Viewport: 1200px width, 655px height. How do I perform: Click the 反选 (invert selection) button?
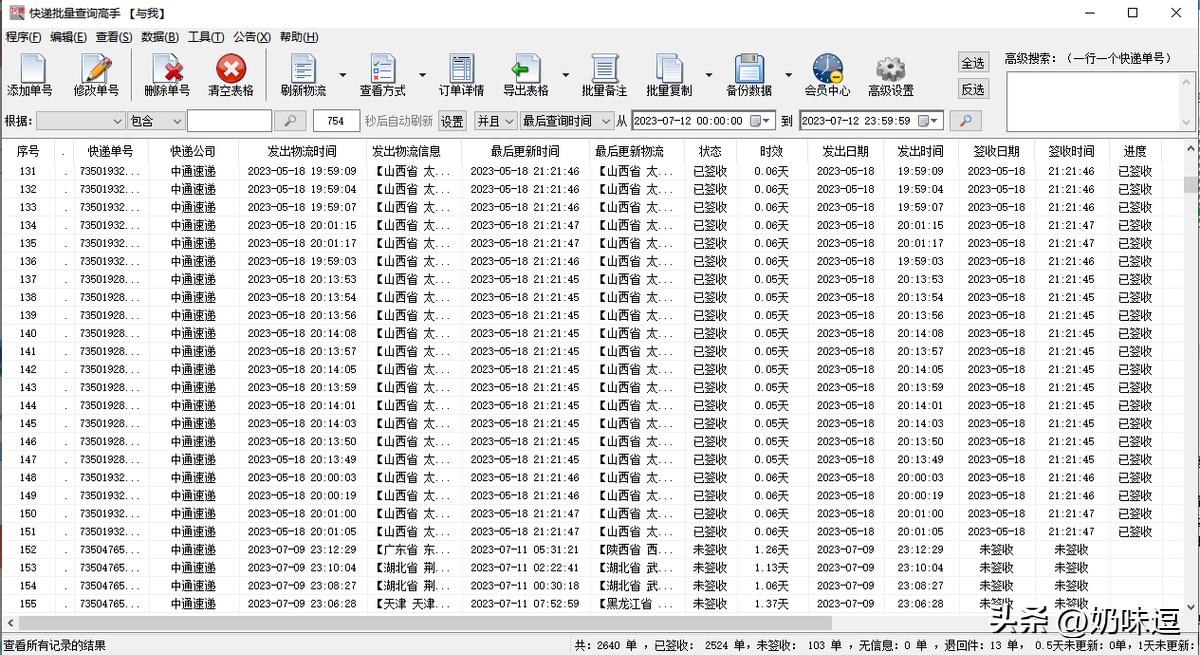coord(971,89)
